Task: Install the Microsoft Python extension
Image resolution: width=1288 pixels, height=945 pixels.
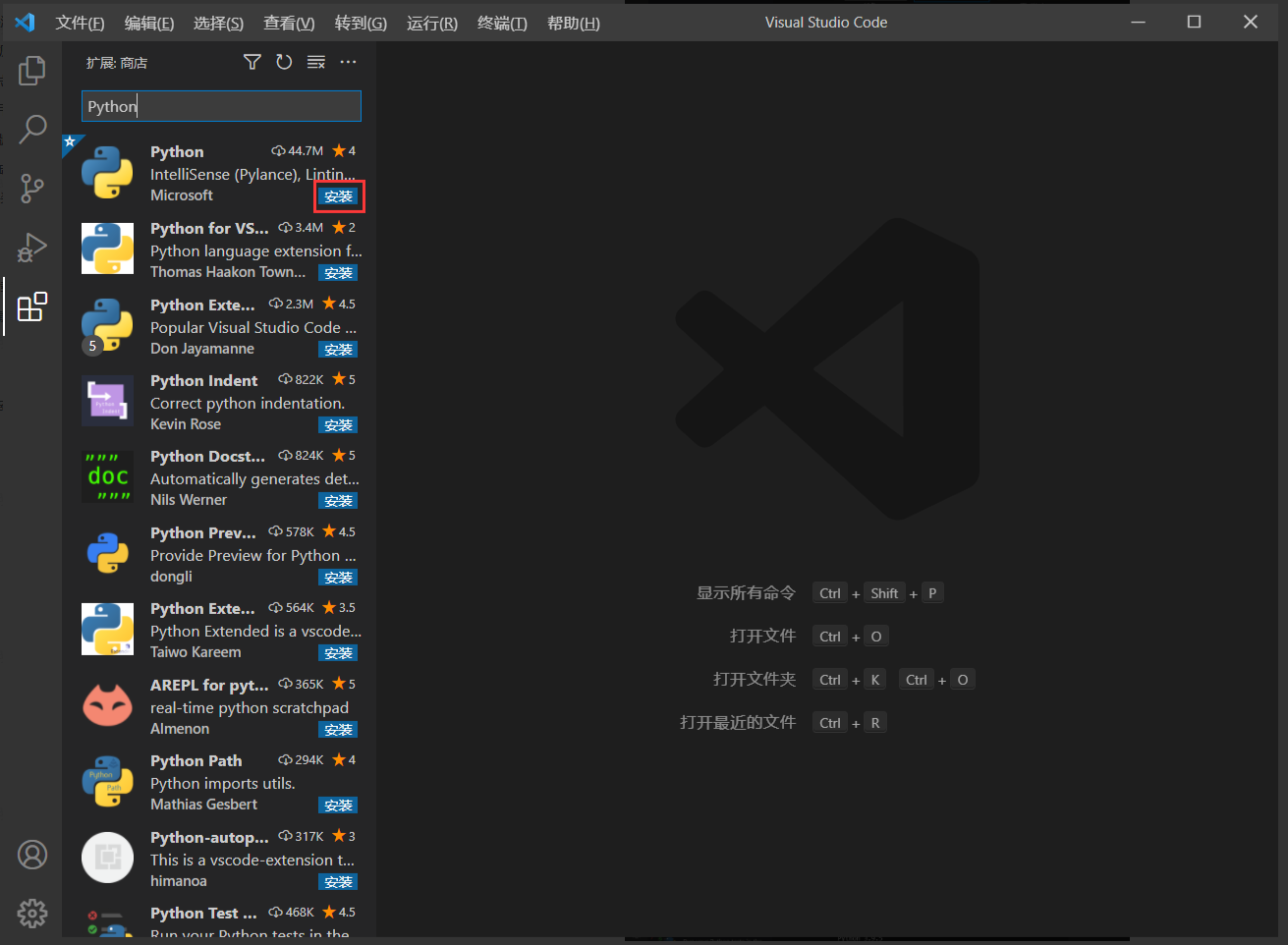Action: point(338,196)
